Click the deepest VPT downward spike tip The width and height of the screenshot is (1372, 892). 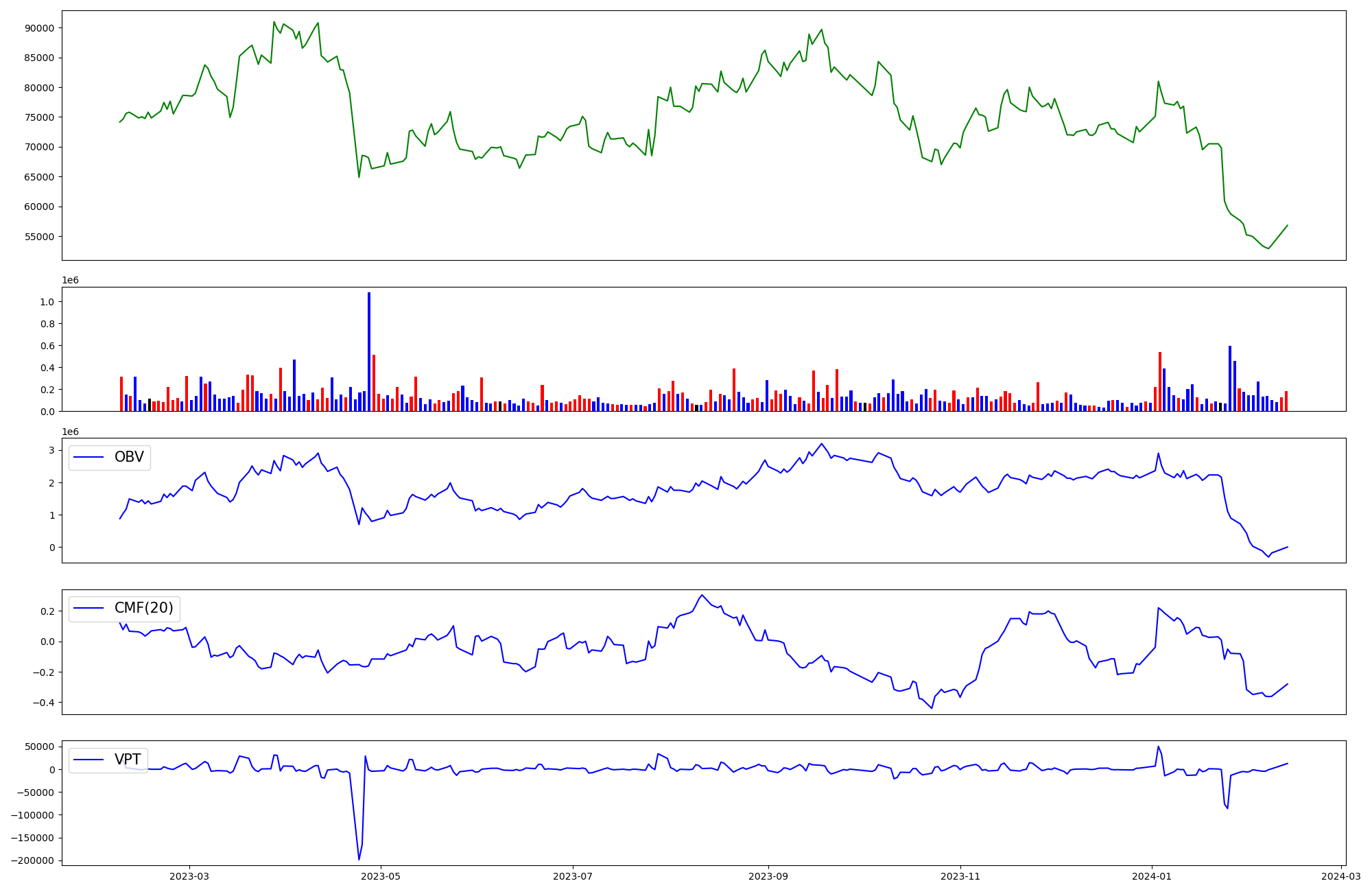click(359, 860)
